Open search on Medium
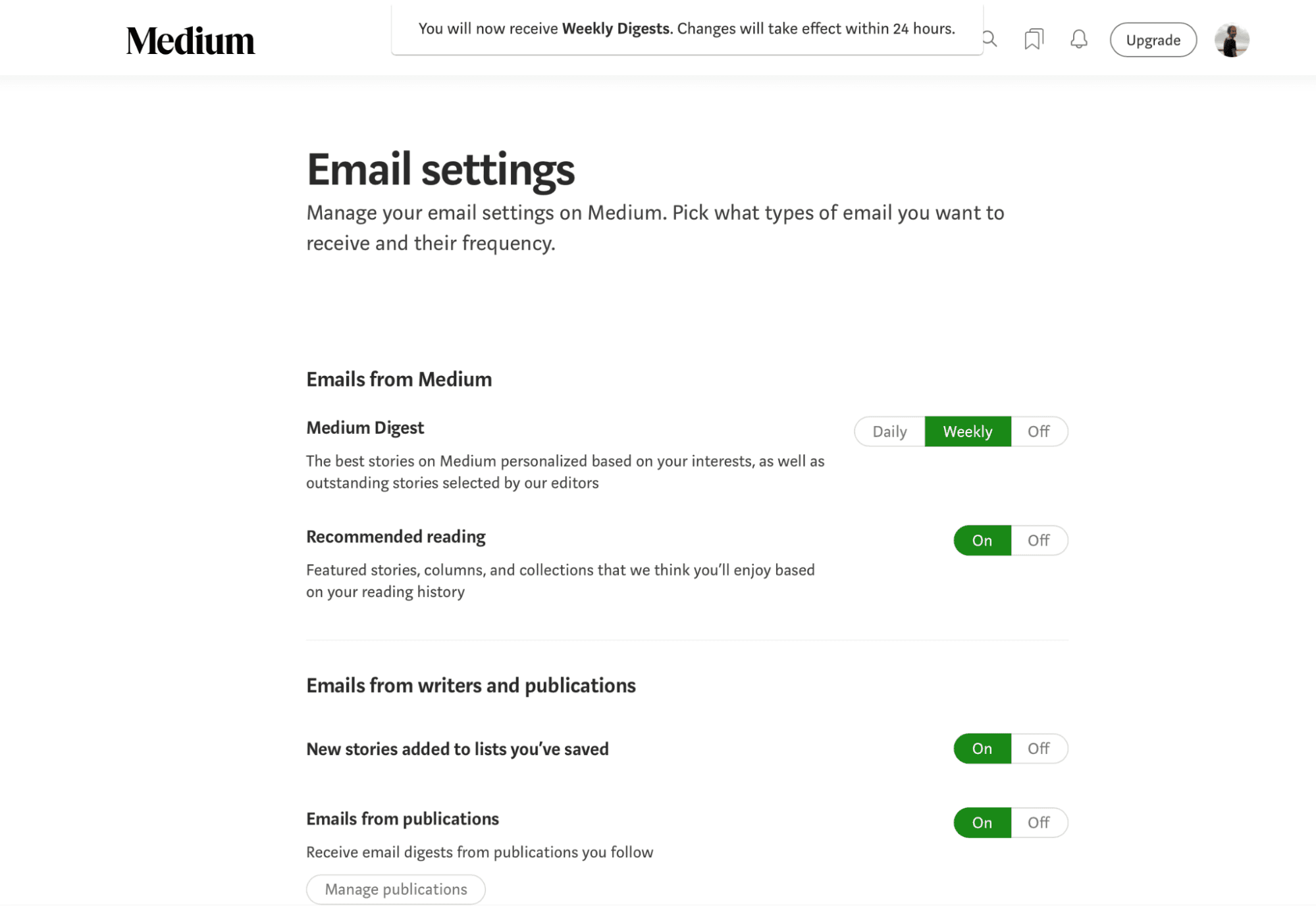This screenshot has height=906, width=1316. 989,40
